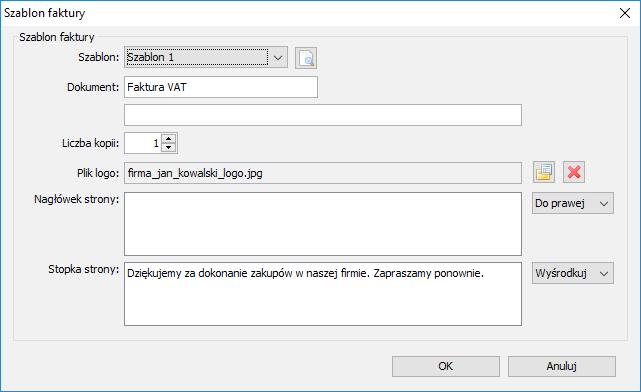Click inside the Nagłówek strony text area
Screen dimensions: 641x392
click(323, 224)
